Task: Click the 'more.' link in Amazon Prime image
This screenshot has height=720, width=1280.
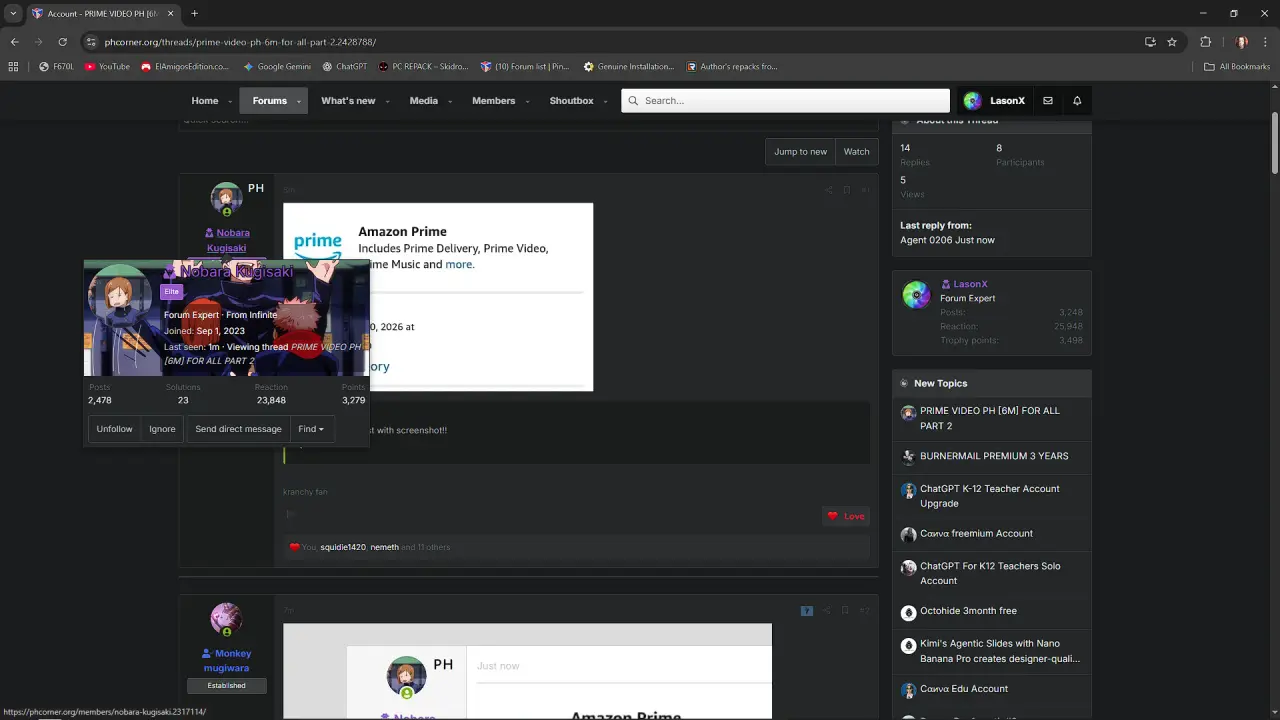Action: click(x=459, y=265)
